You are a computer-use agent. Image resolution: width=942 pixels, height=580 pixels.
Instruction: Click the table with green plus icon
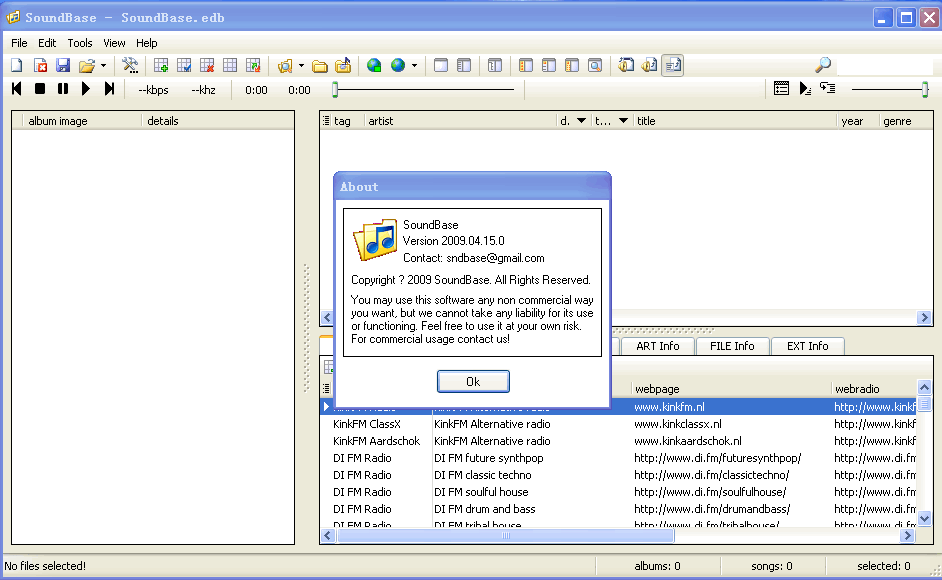coord(161,66)
